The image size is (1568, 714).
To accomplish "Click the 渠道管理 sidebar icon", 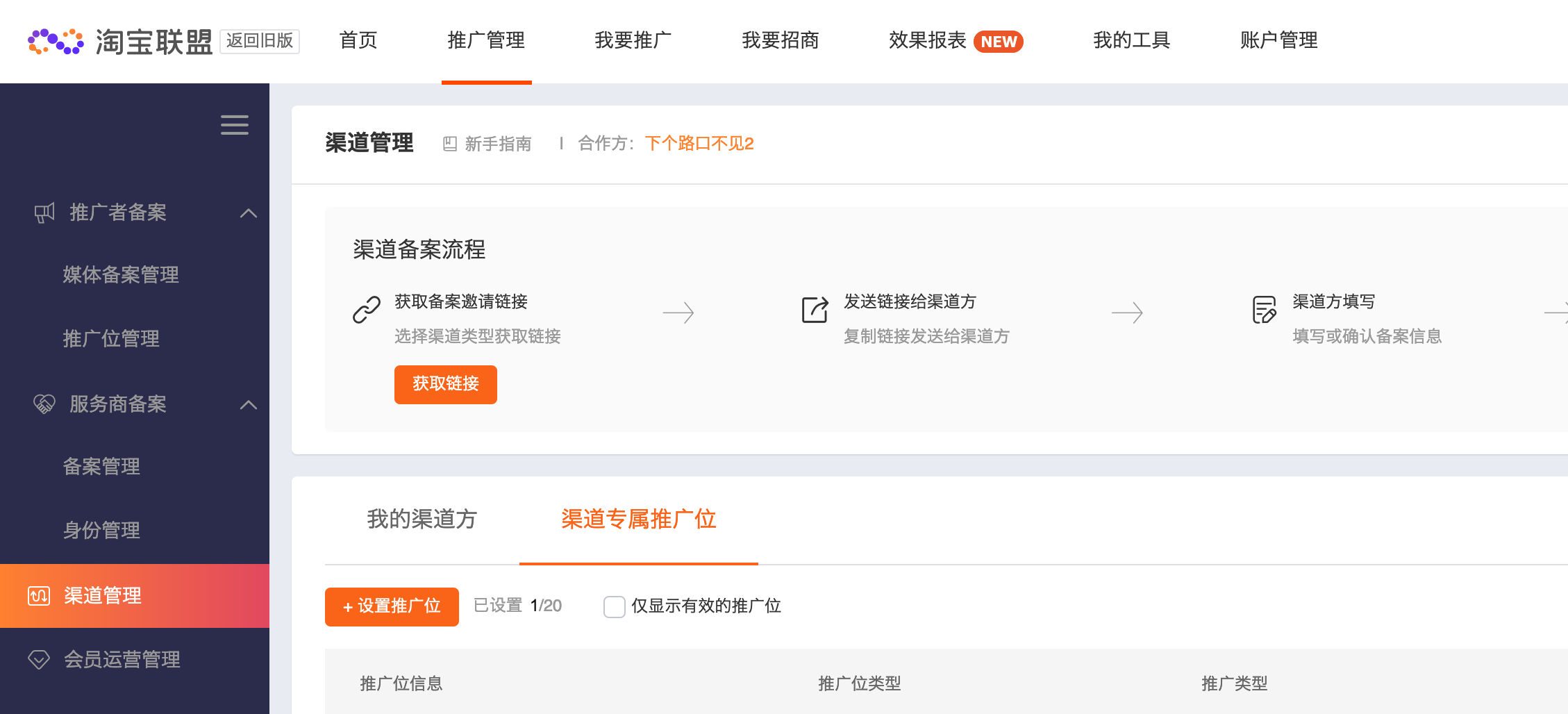I will pyautogui.click(x=39, y=596).
